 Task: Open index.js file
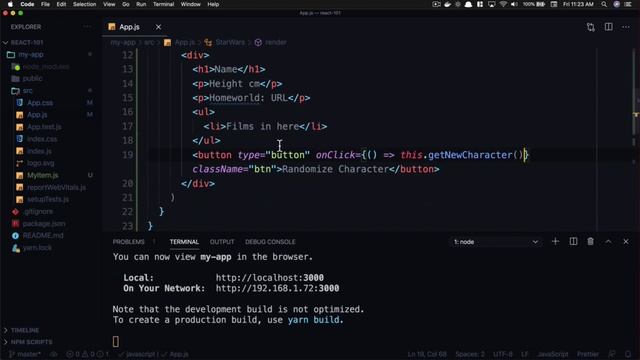click(39, 151)
